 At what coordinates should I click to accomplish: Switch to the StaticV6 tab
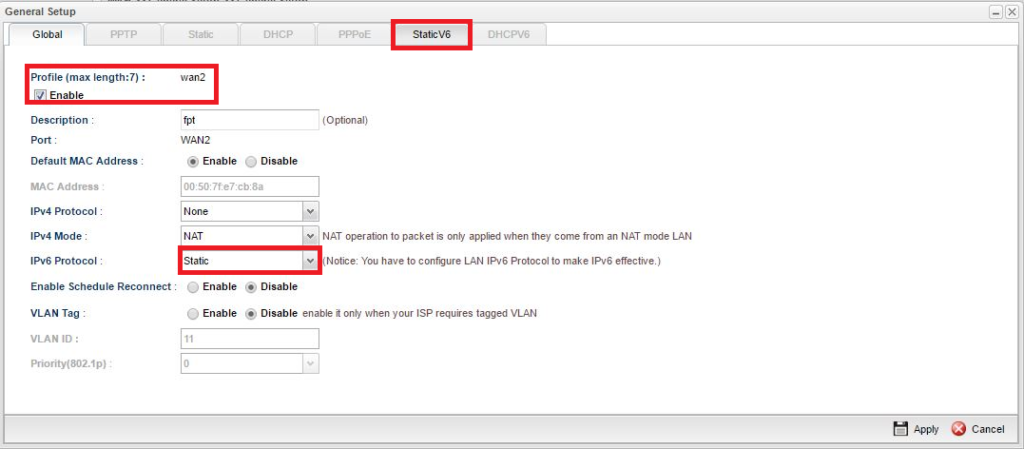click(x=431, y=34)
